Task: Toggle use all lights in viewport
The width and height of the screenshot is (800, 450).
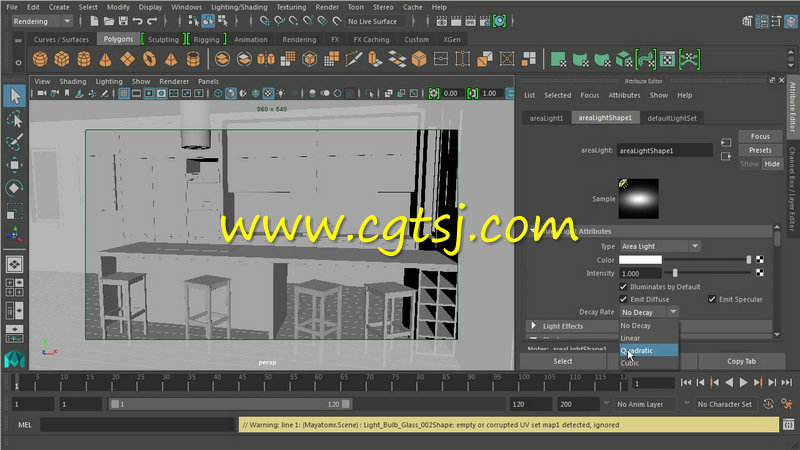Action: (x=281, y=93)
